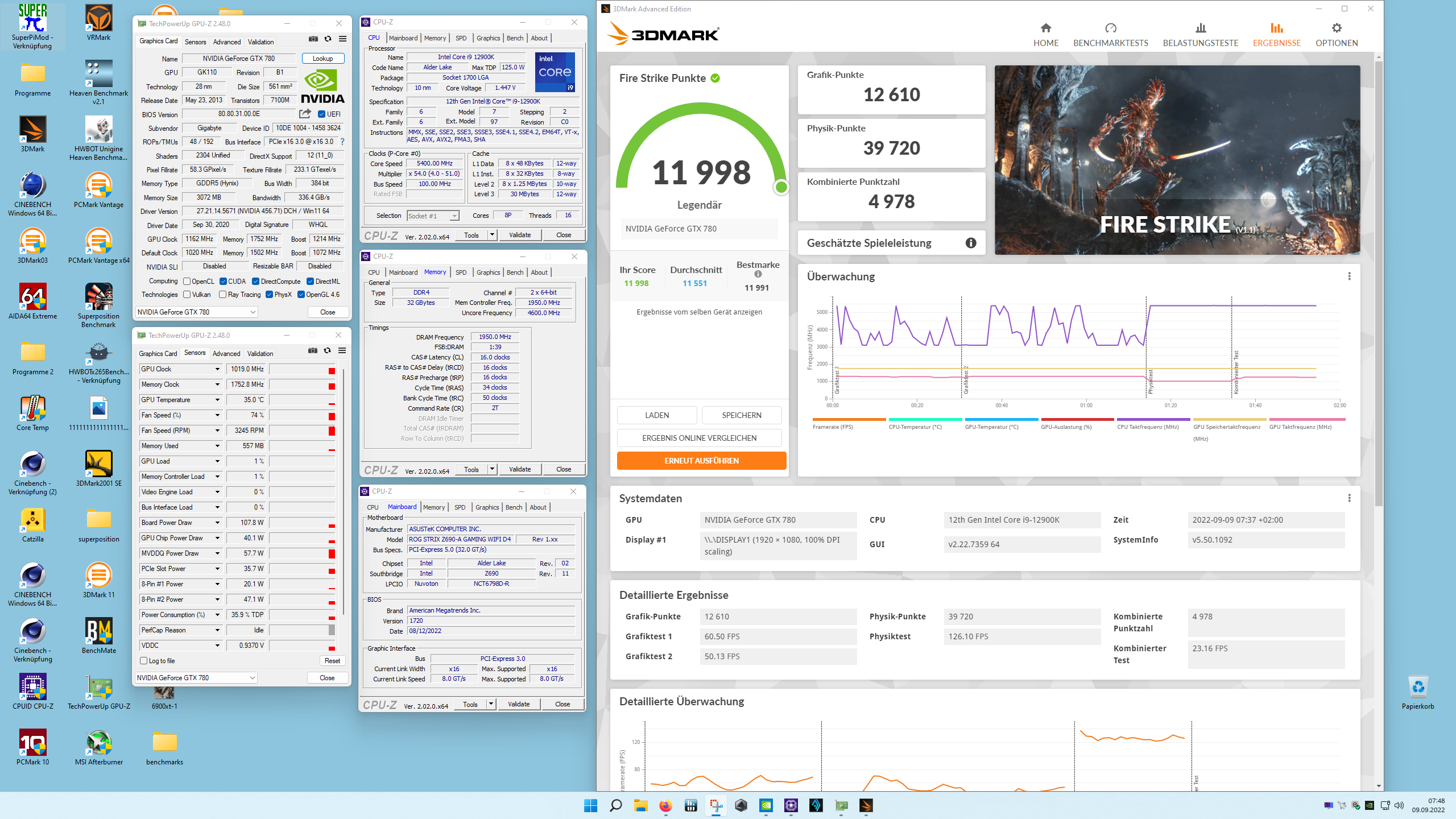Image resolution: width=1456 pixels, height=819 pixels.
Task: Click SPEICHERN button in 3DMark
Action: coord(741,415)
